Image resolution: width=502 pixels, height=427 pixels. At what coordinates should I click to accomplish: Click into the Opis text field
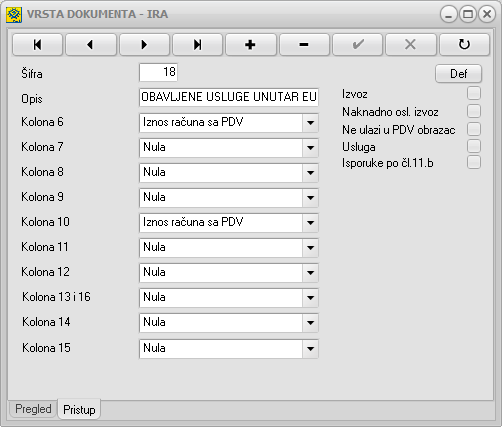(x=229, y=97)
